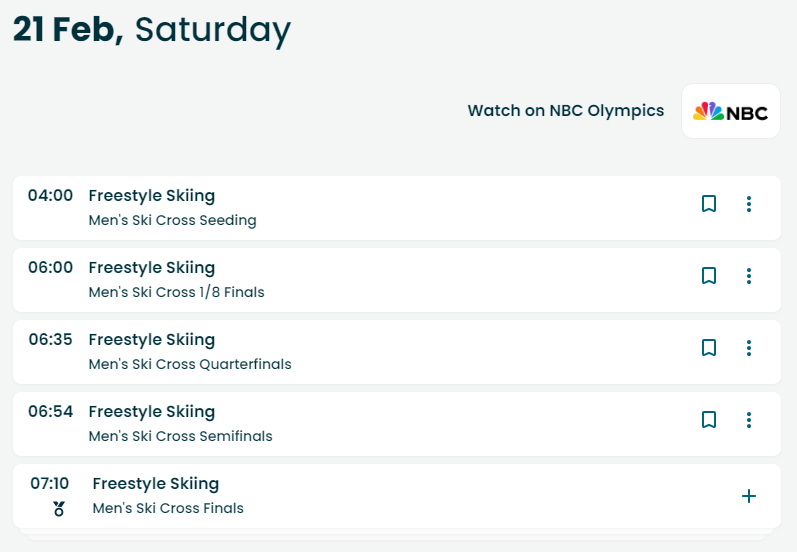Bookmark the Men's Ski Cross Quarterfinals event
797x552 pixels.
click(x=709, y=348)
